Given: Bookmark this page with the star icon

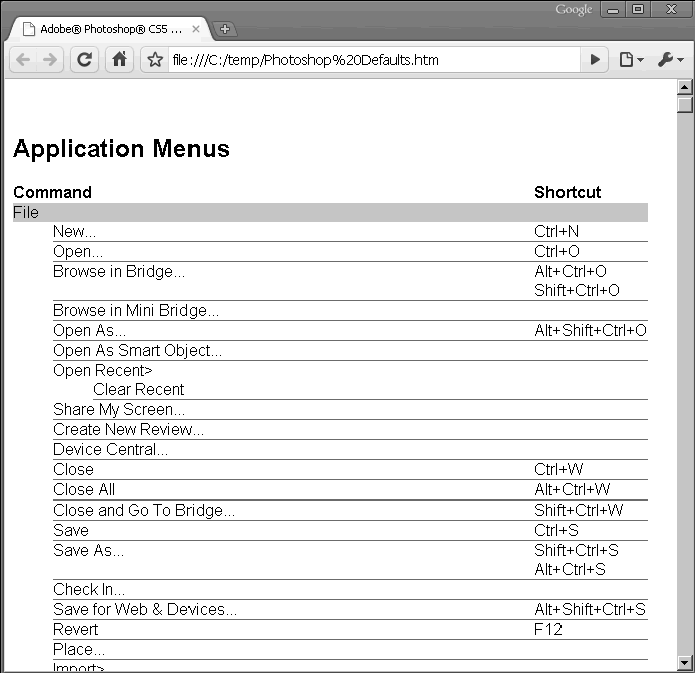Looking at the screenshot, I should tap(155, 59).
